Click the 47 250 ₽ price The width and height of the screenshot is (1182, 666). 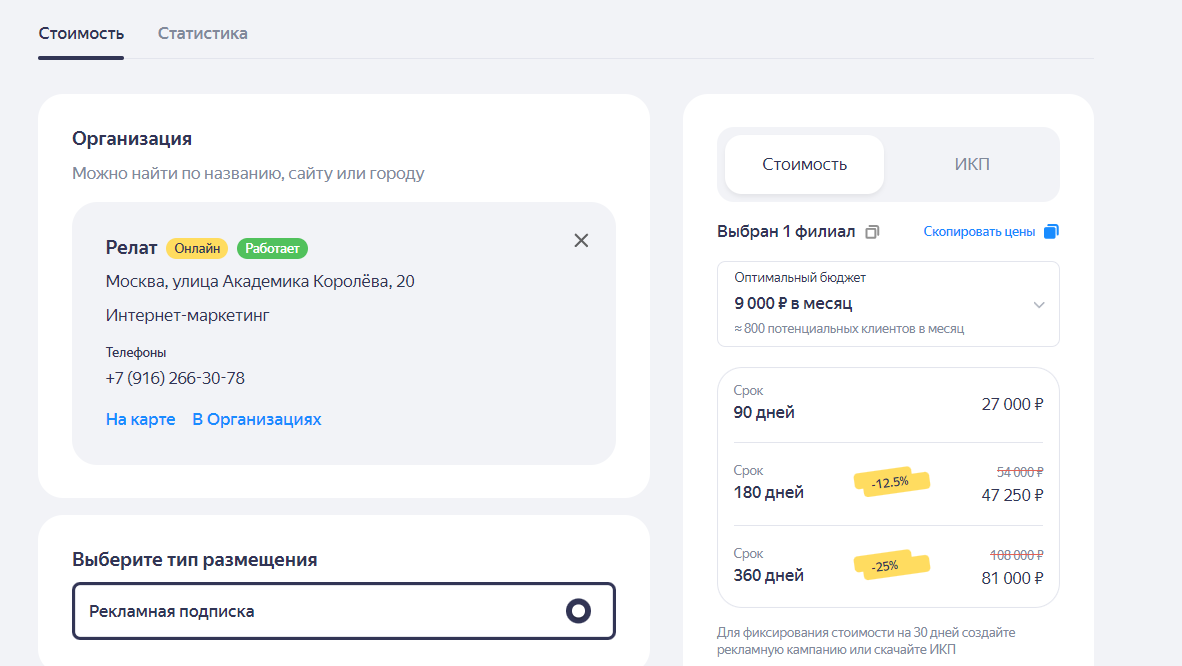coord(1012,495)
